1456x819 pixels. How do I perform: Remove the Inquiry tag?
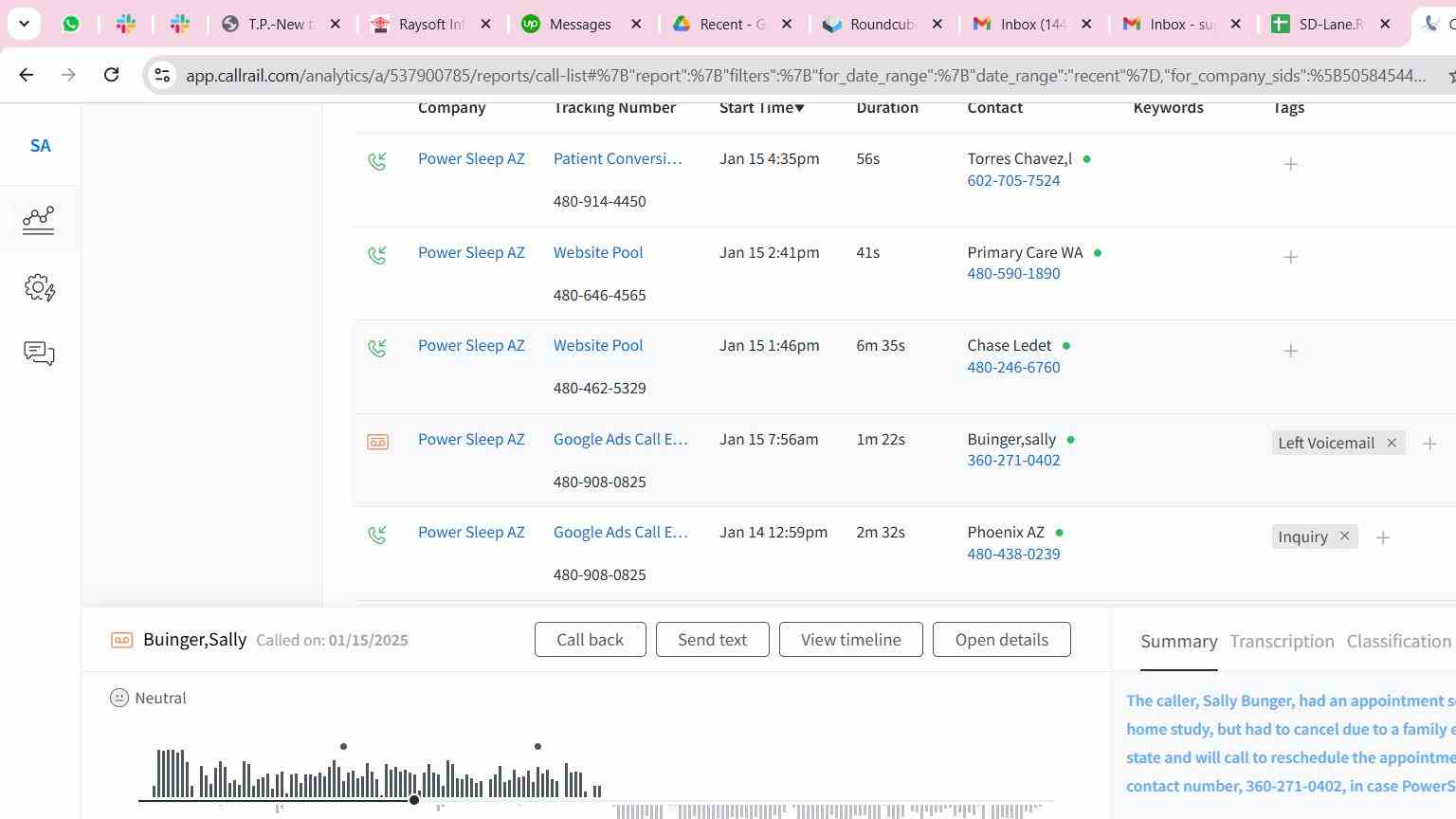click(x=1344, y=537)
